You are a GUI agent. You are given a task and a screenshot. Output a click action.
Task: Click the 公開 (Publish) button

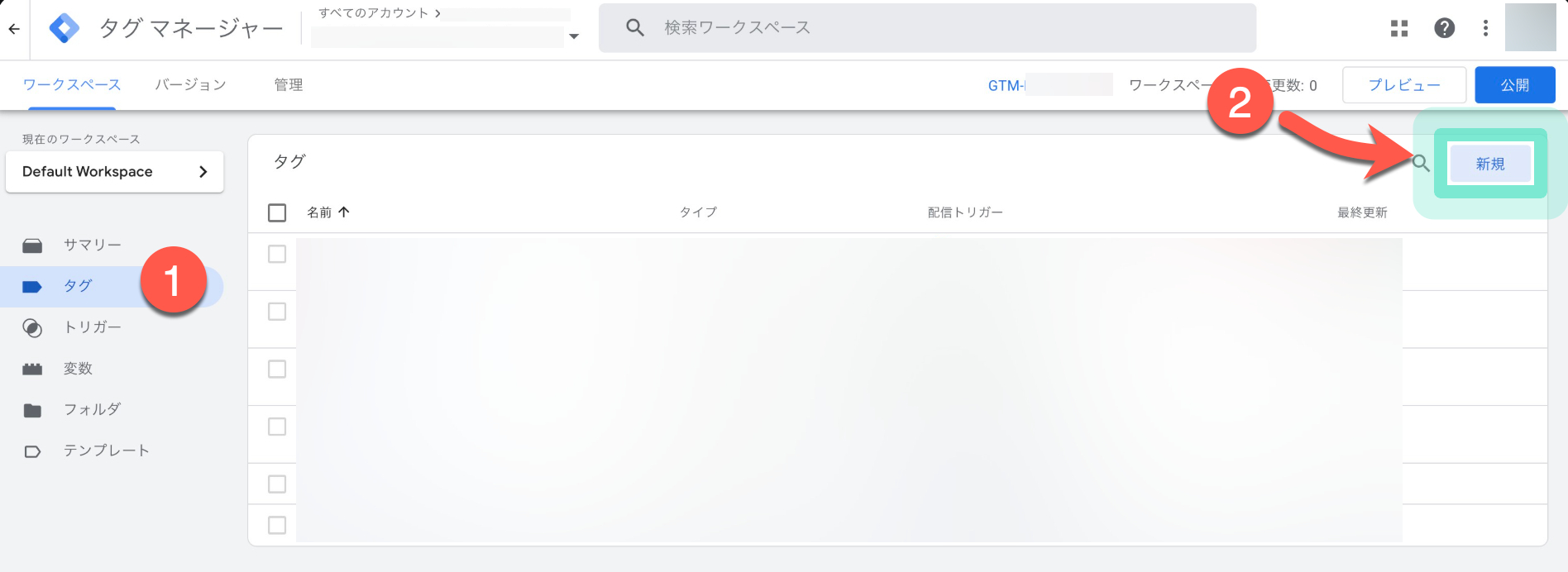(1514, 84)
